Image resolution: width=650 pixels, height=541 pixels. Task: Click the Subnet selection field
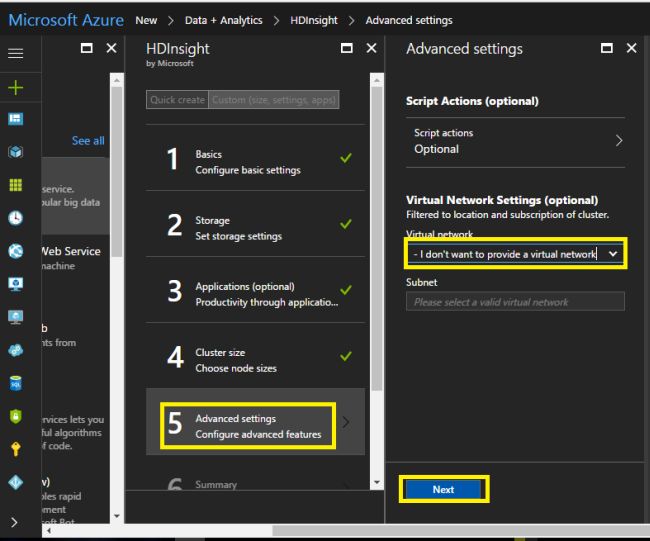tap(515, 301)
